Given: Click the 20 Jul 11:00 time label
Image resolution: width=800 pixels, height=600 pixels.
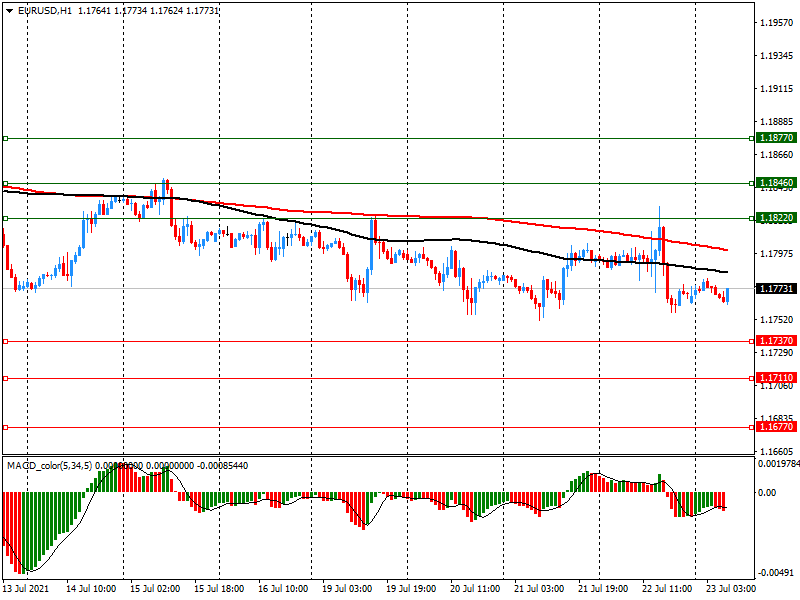Looking at the screenshot, I should tap(475, 589).
